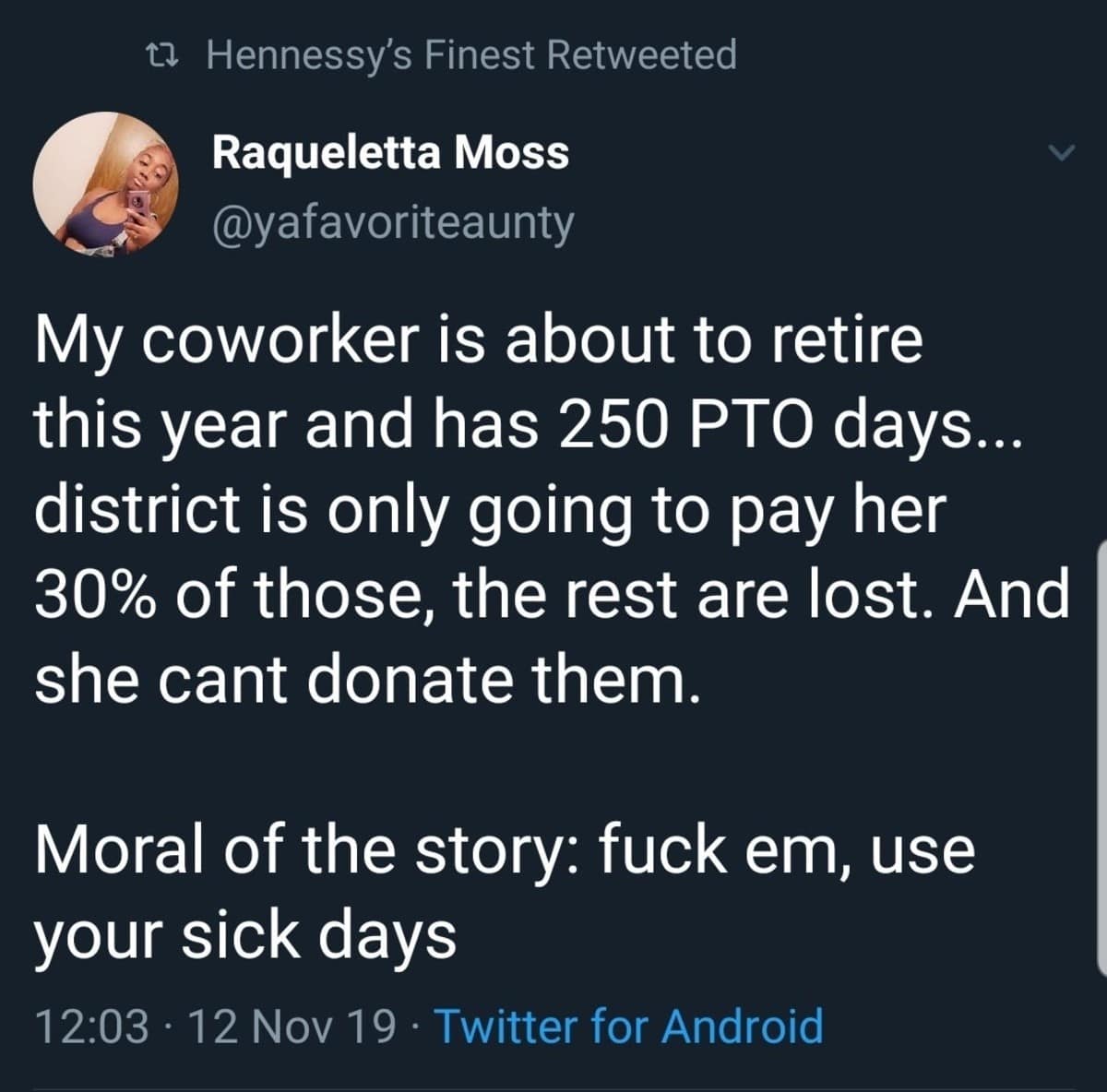Click the "she cant donate them." line
The width and height of the screenshot is (1107, 1092).
click(363, 680)
